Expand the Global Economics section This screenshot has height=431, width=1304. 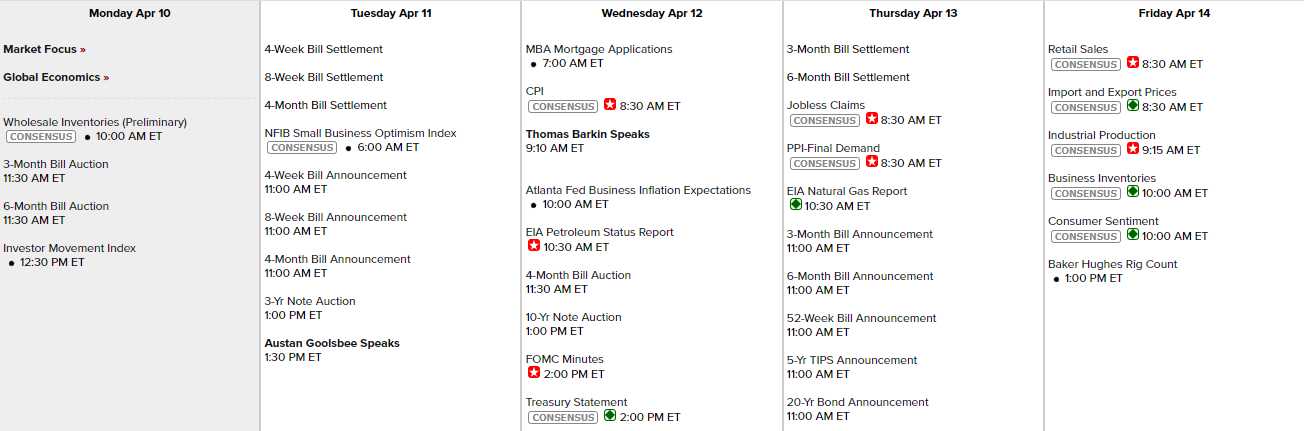[55, 77]
